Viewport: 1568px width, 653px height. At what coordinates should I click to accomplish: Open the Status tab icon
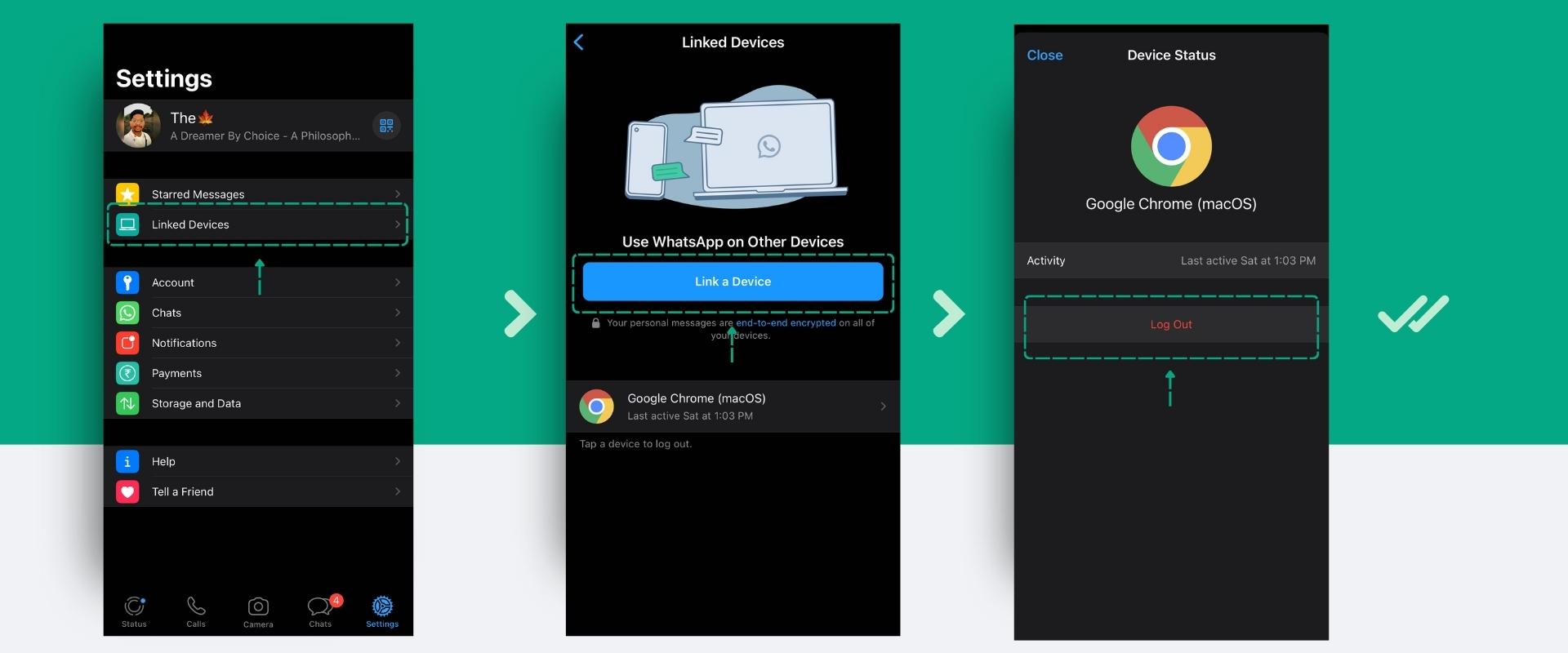click(x=134, y=606)
